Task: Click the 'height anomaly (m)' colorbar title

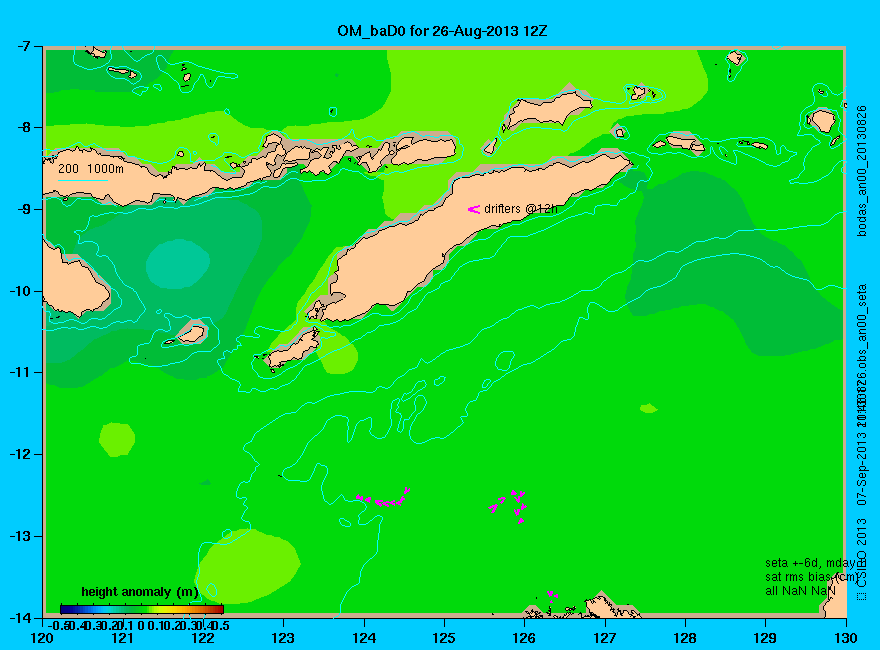Action: (x=140, y=592)
